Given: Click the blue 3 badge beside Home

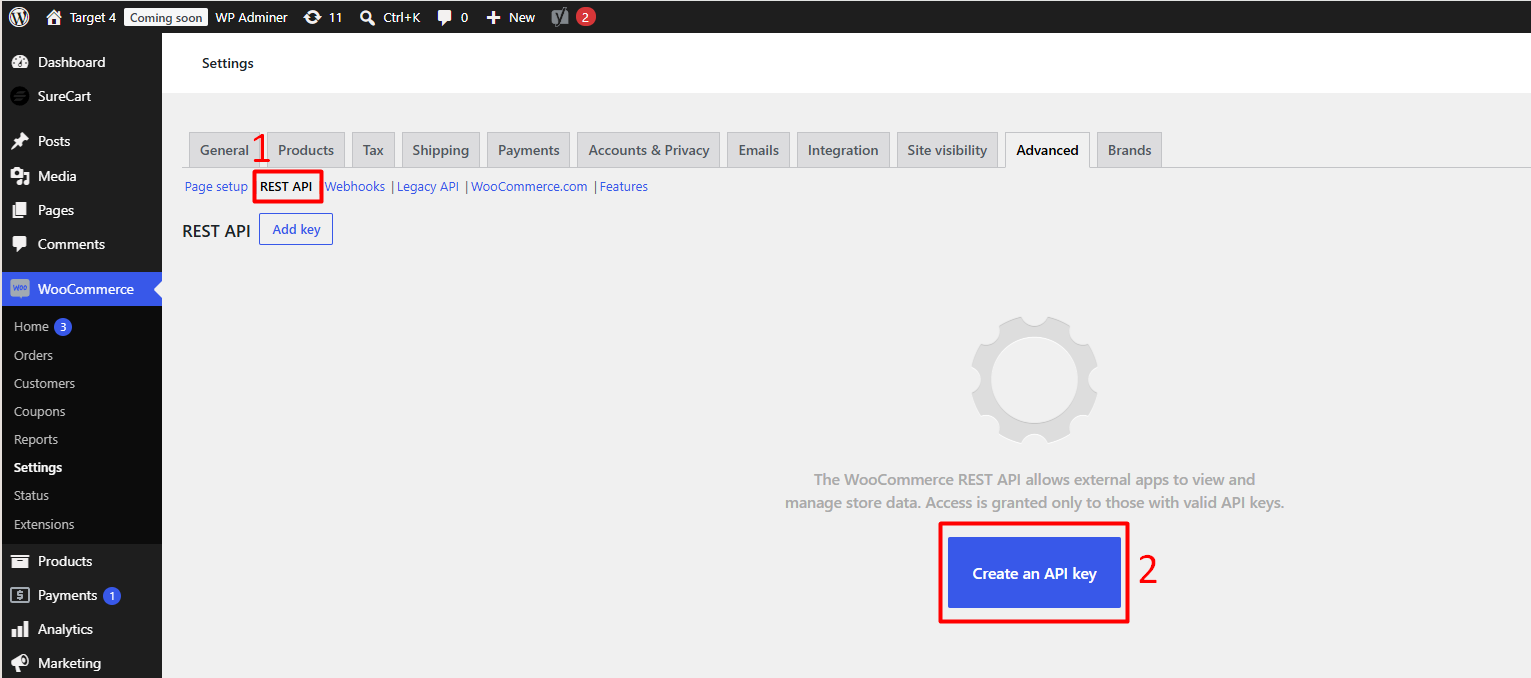Looking at the screenshot, I should (63, 327).
